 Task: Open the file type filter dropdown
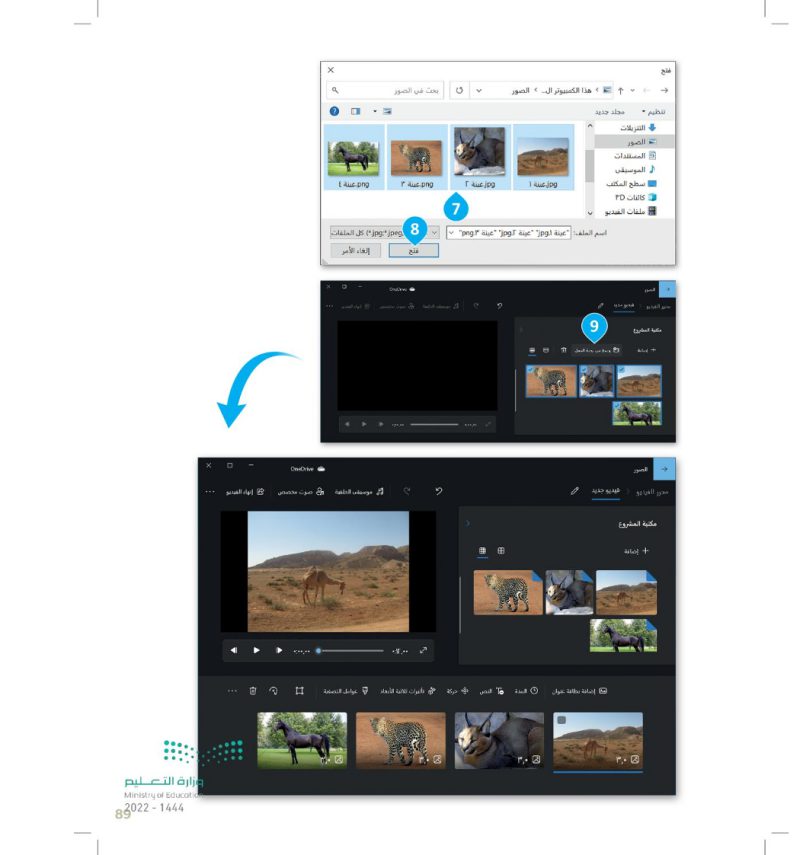click(x=434, y=232)
